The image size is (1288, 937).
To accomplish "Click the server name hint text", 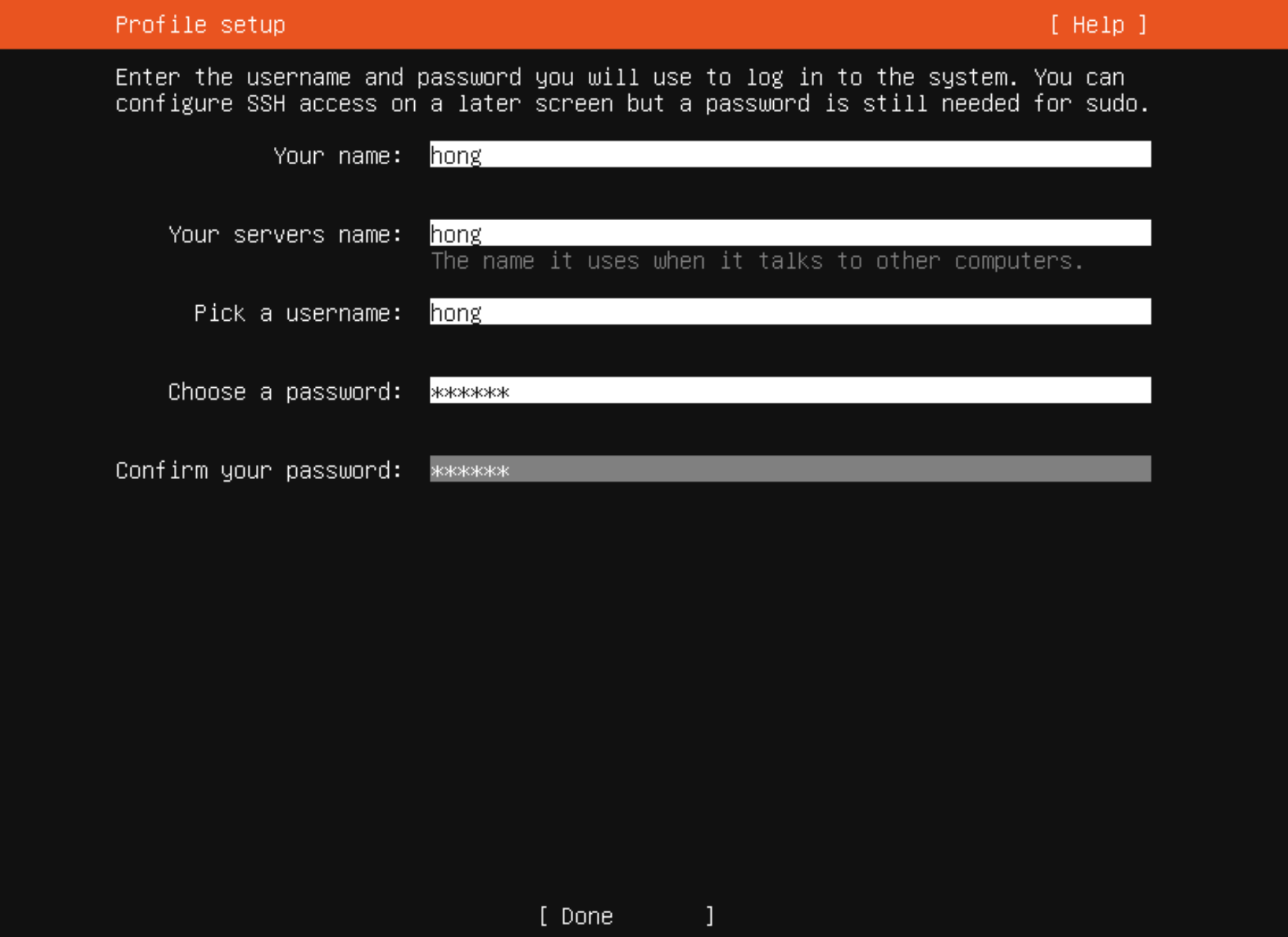I will [x=757, y=261].
